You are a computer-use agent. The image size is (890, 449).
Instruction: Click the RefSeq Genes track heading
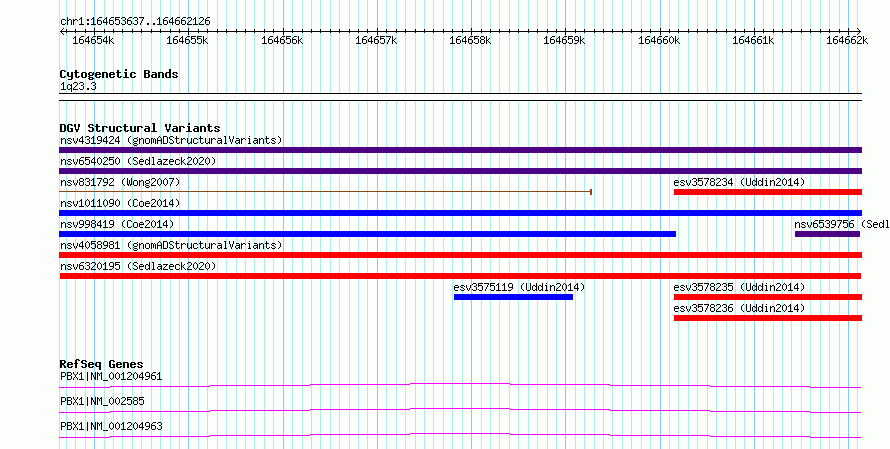101,364
